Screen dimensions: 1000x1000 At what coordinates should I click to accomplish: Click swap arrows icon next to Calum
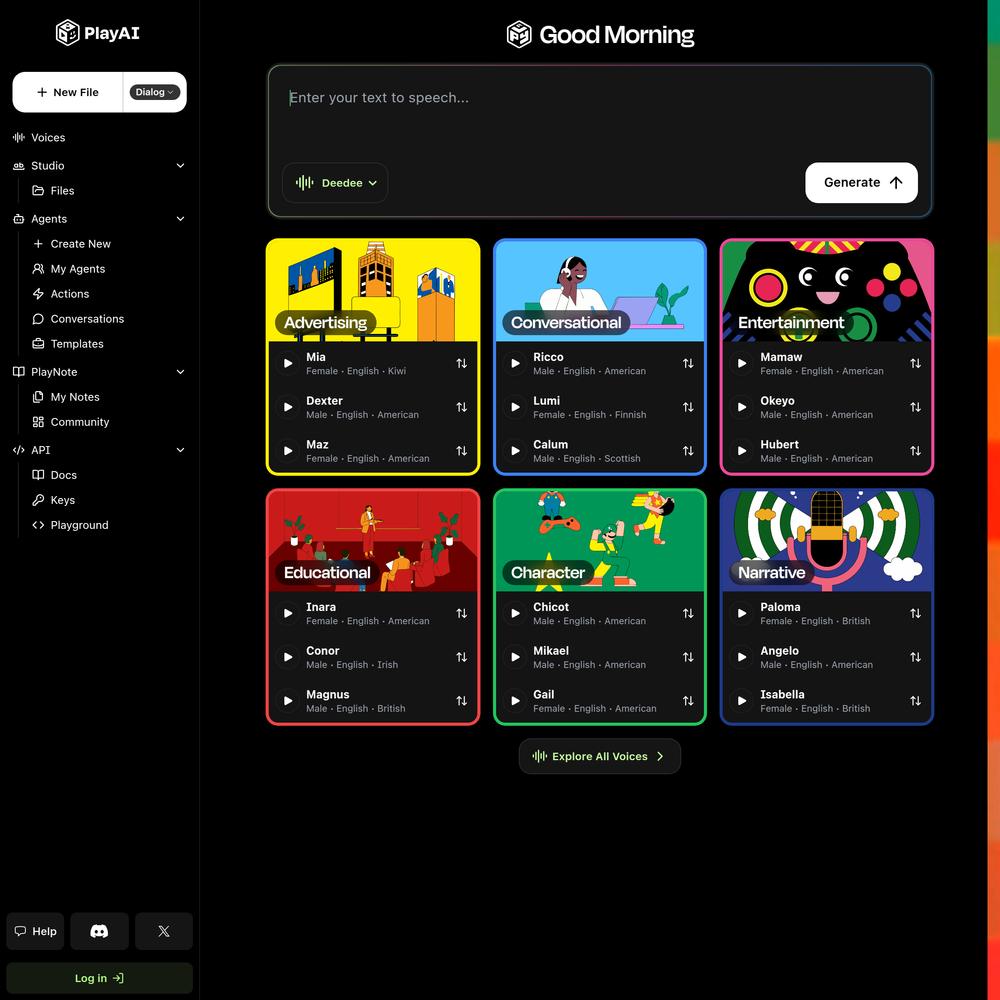[x=688, y=451]
